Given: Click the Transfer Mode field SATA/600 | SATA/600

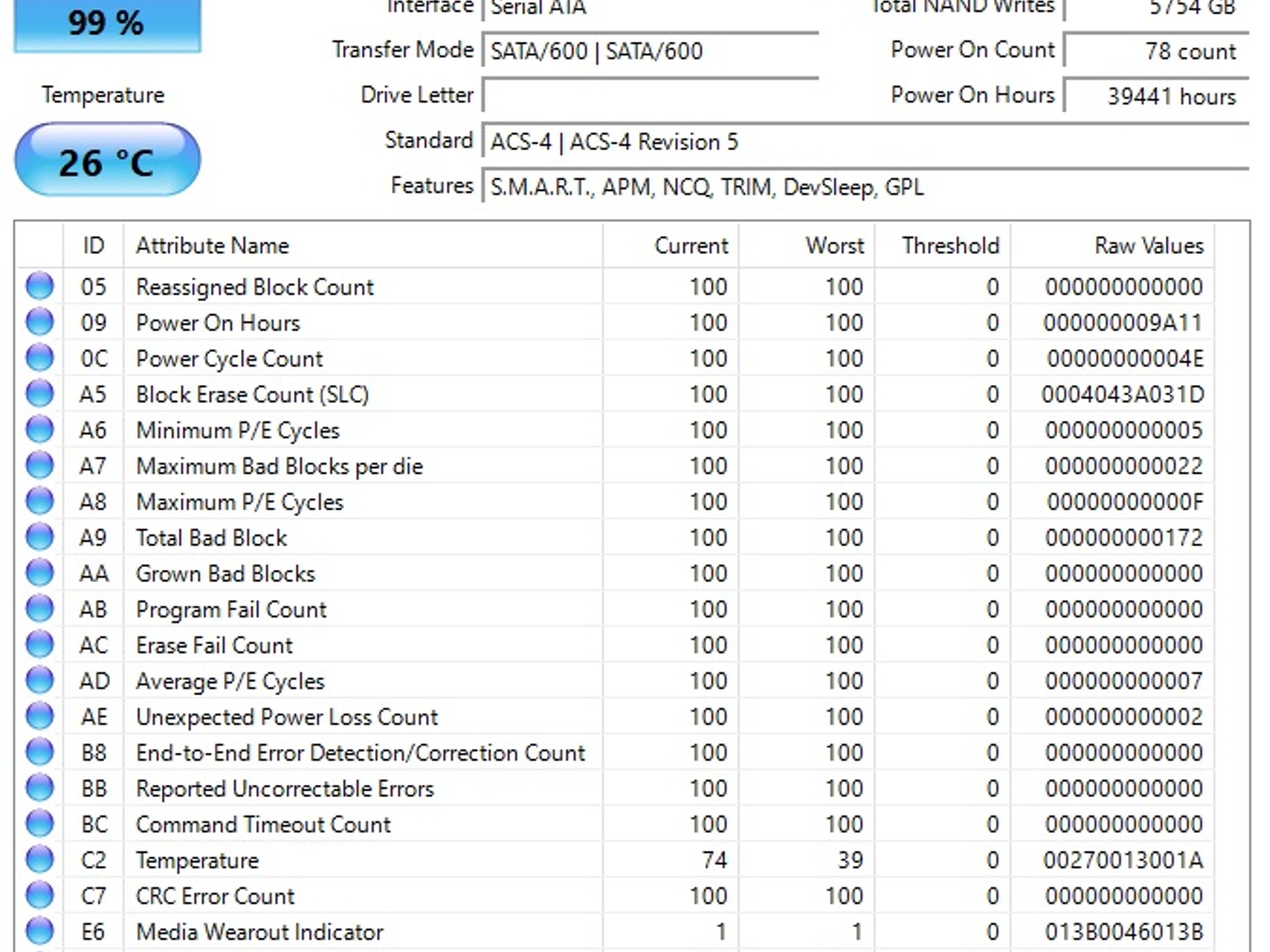Looking at the screenshot, I should tap(651, 51).
